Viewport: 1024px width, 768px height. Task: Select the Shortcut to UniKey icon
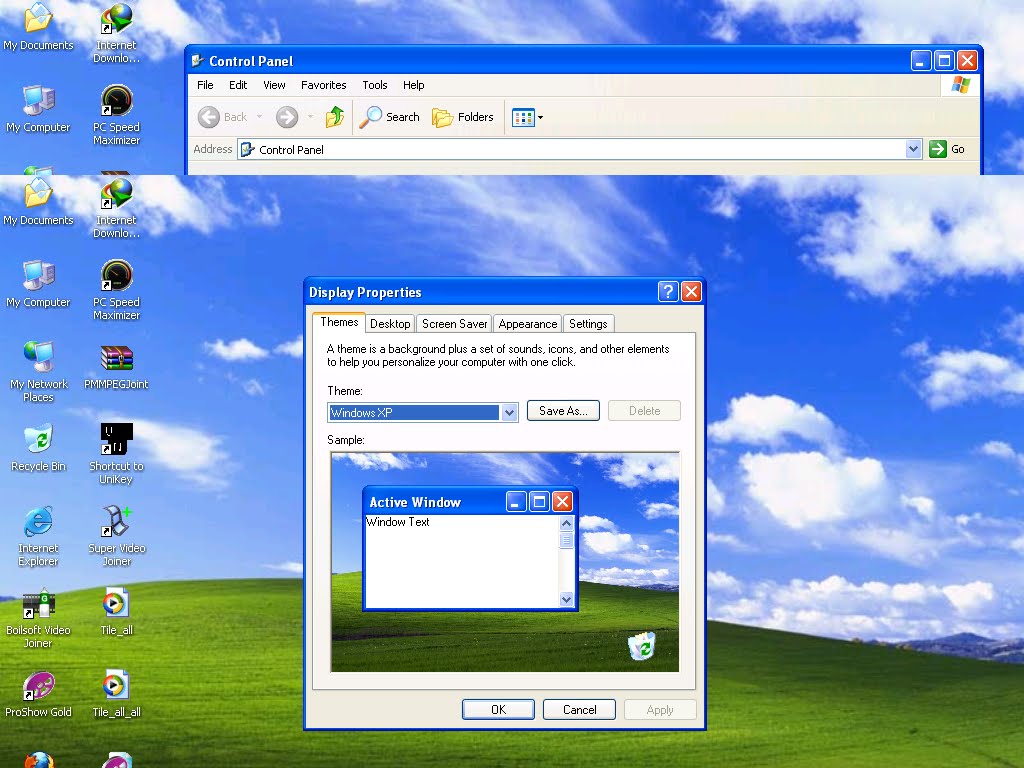pos(116,453)
